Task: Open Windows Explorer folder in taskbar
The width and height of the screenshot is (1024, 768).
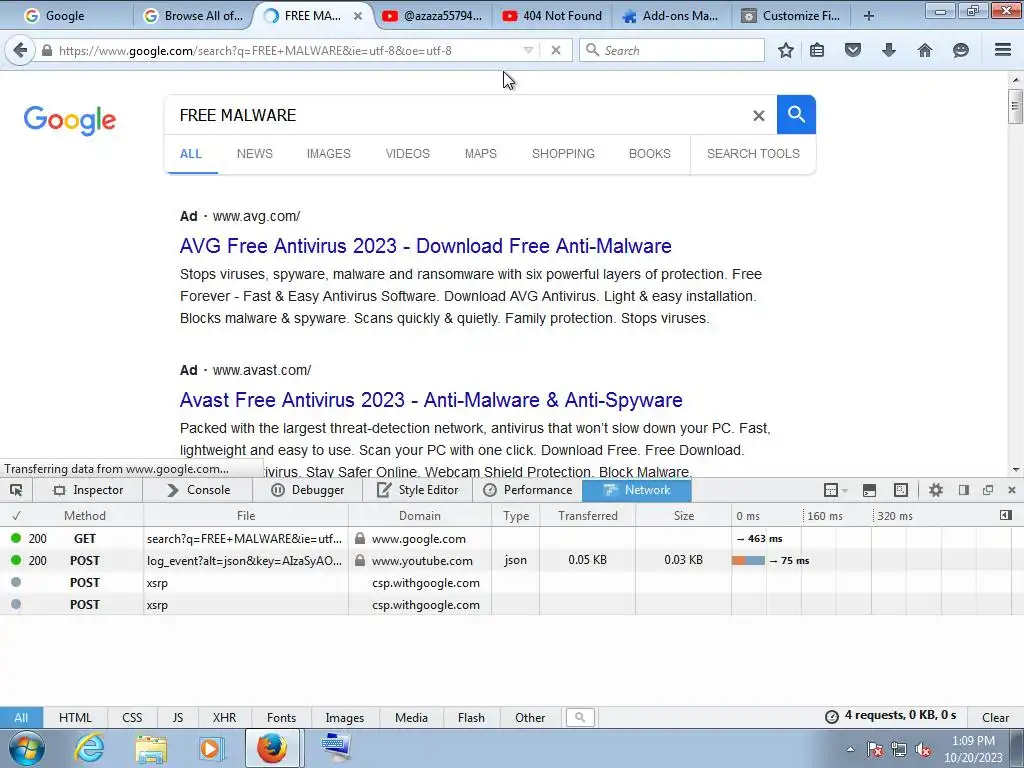Action: pos(151,748)
